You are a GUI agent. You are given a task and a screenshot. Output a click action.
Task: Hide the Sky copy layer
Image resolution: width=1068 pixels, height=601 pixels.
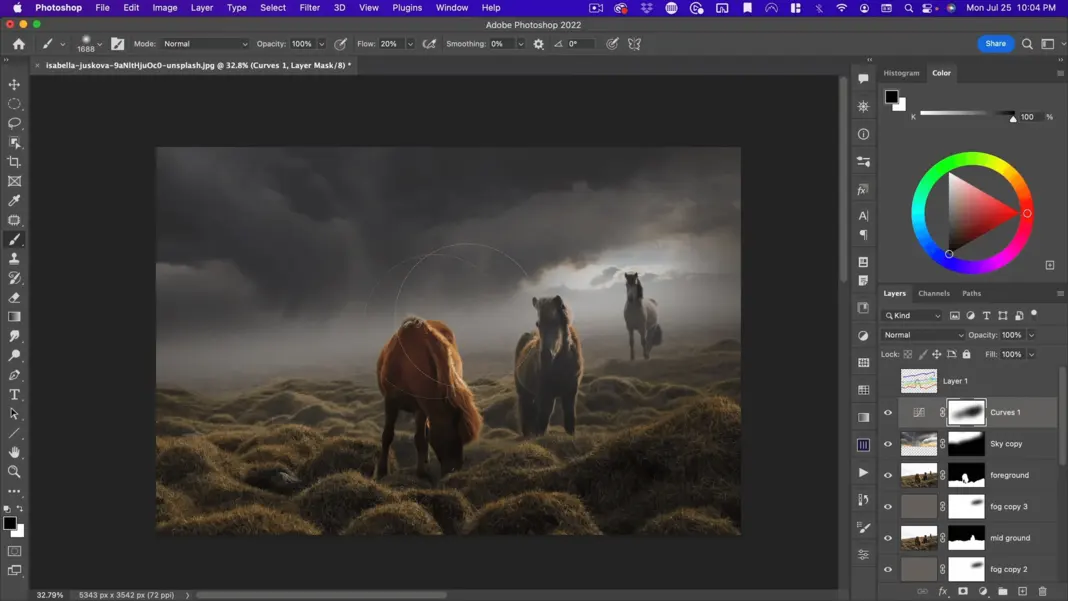[x=888, y=444]
